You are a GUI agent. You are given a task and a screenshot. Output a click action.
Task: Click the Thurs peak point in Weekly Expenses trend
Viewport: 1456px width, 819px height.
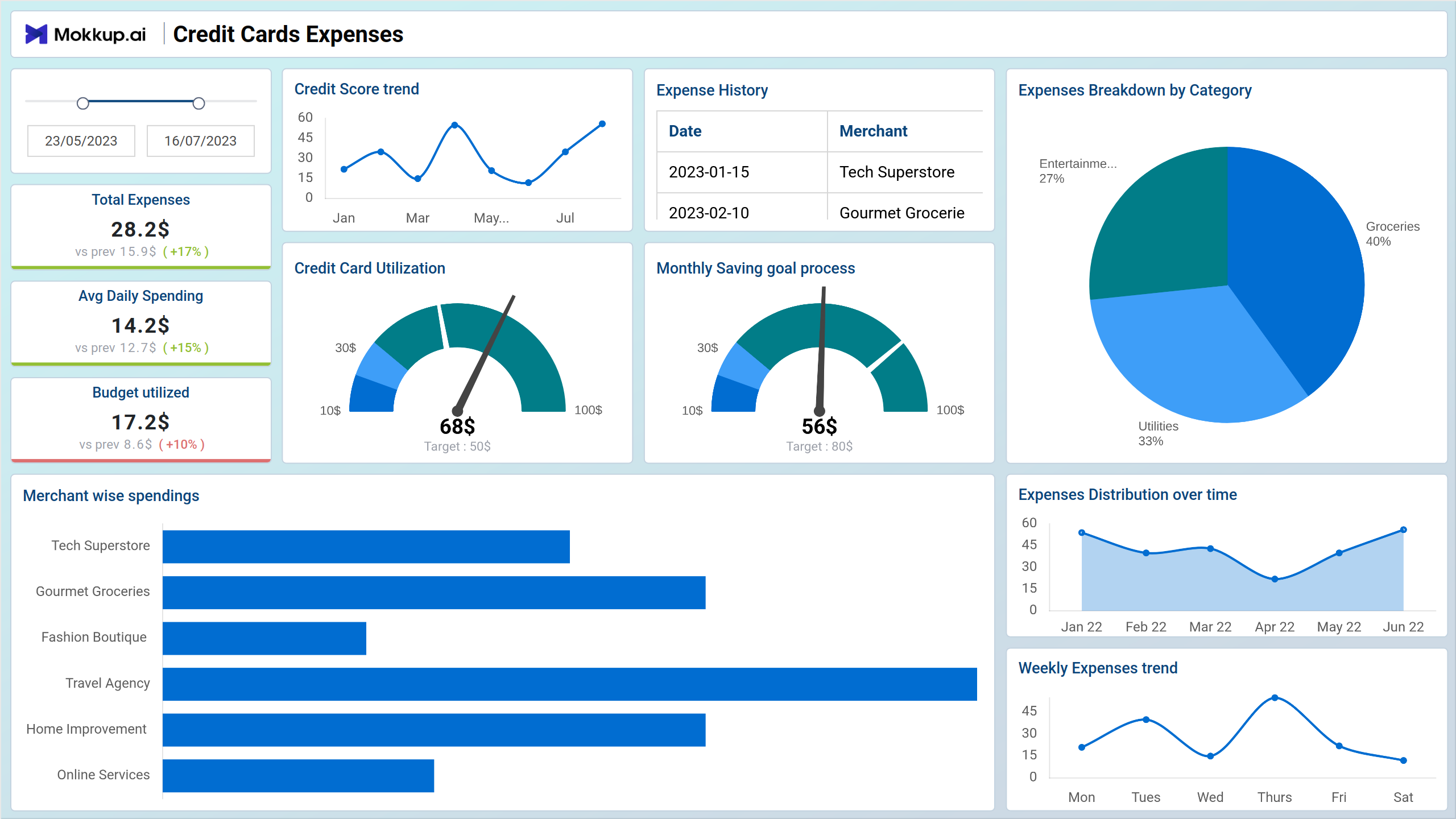pyautogui.click(x=1275, y=697)
